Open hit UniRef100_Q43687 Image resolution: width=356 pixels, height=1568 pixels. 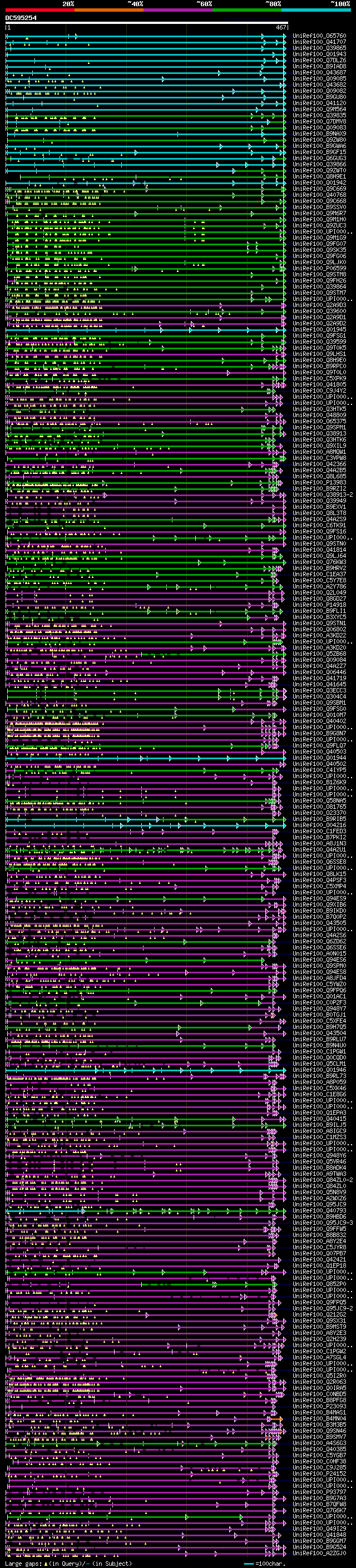pos(319,72)
